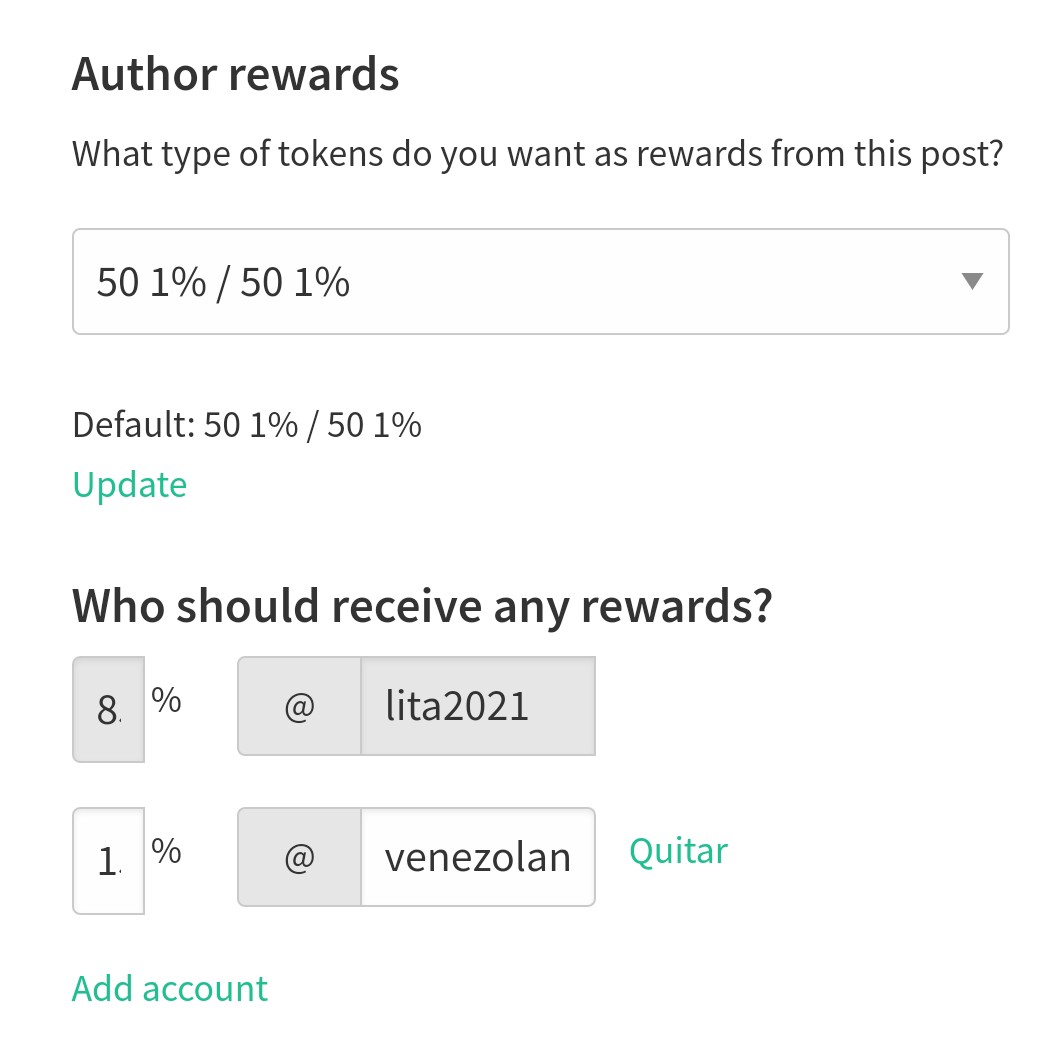Click the Update link under Default
Viewport: 1062px width, 1062px height.
[129, 485]
